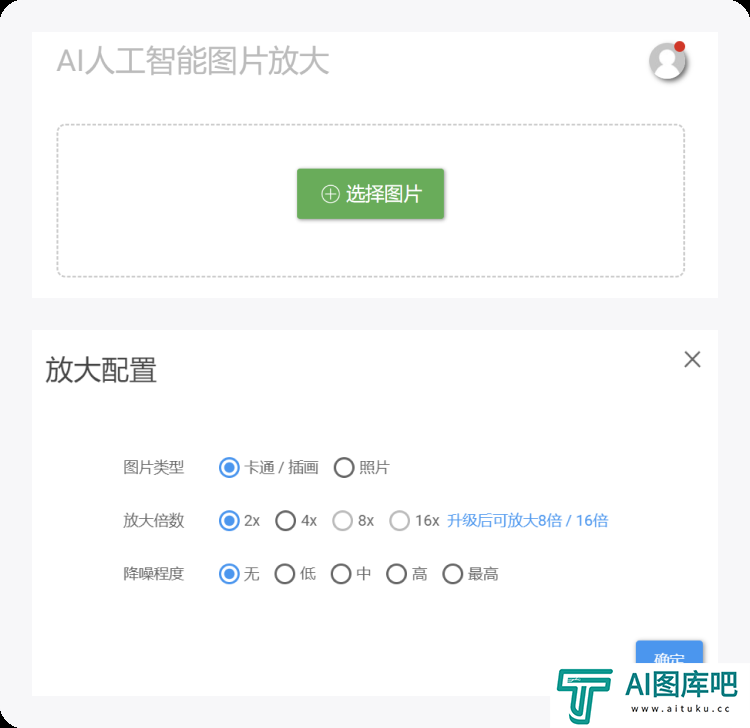The width and height of the screenshot is (750, 728).
Task: Click the 选择图片 upload button
Action: 370,194
